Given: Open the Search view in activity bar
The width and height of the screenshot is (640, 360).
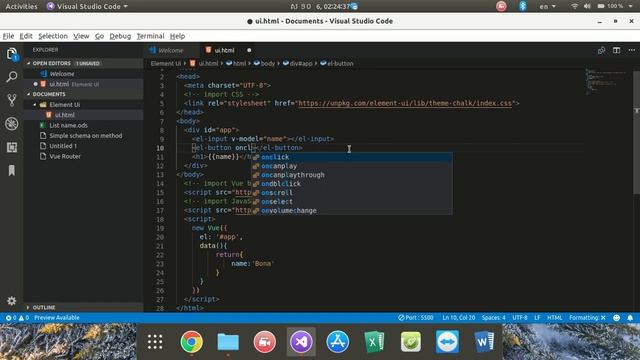Looking at the screenshot, I should pos(11,77).
